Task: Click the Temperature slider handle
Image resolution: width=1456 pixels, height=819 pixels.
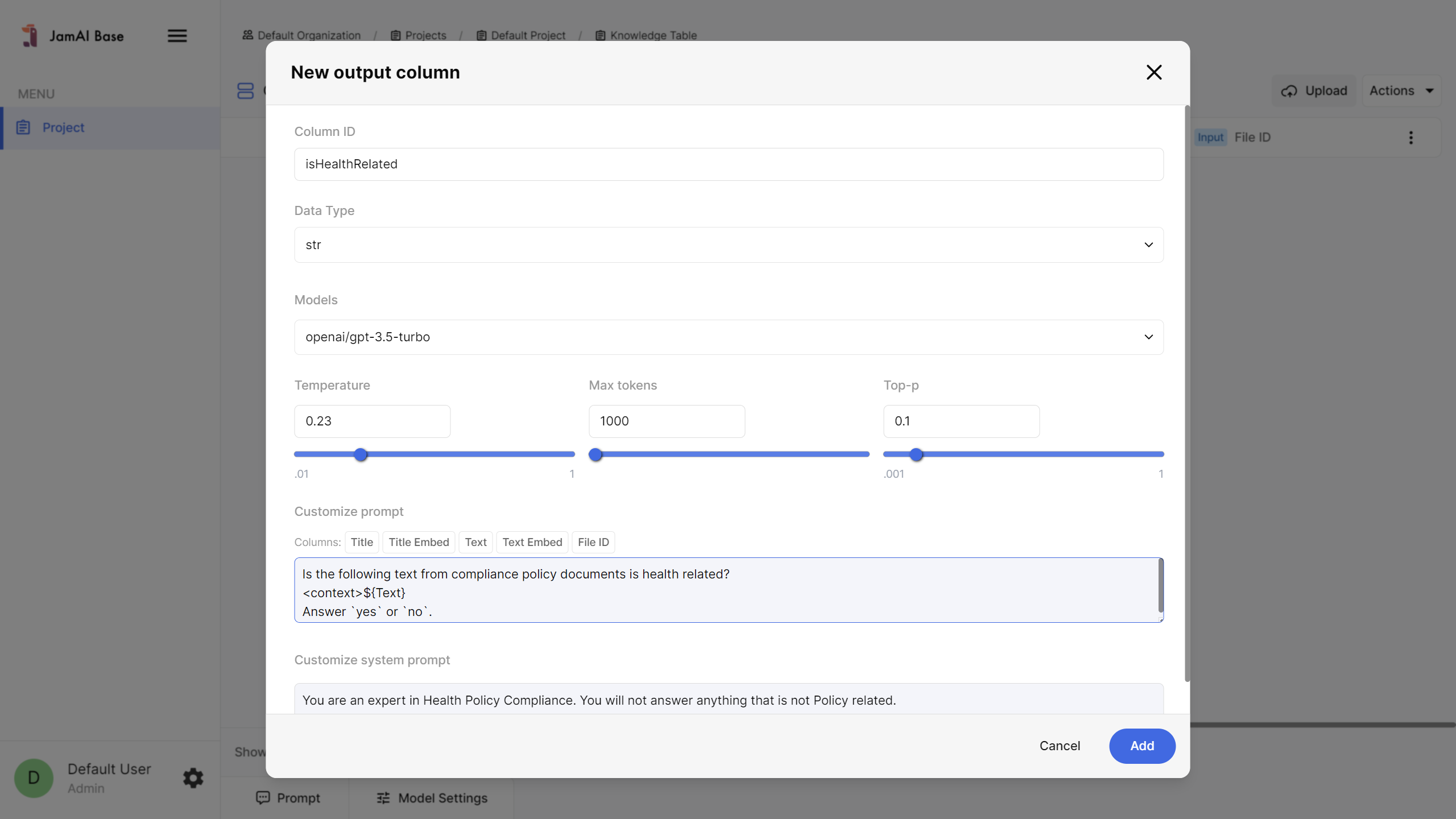Action: click(361, 454)
